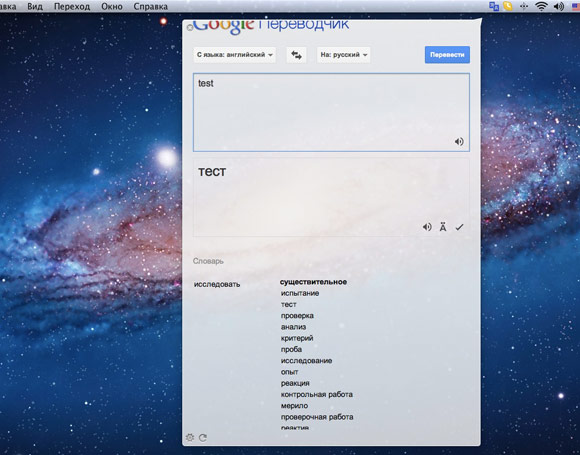
Task: Select dictionary entry 'испытание'
Action: 300,293
